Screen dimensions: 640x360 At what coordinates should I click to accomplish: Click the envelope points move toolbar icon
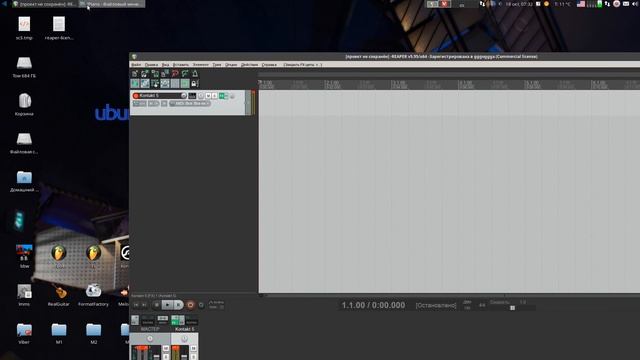tap(165, 84)
